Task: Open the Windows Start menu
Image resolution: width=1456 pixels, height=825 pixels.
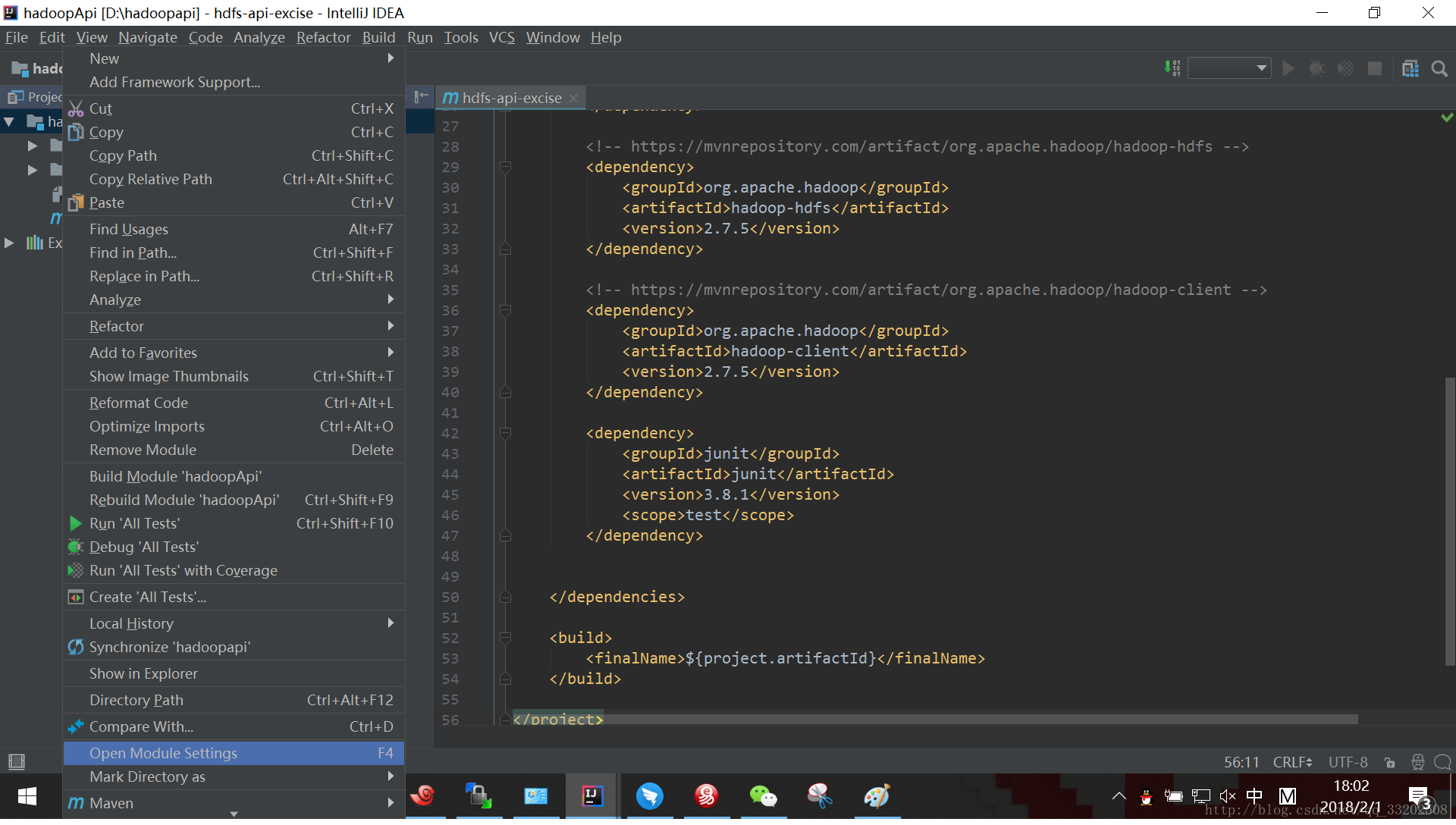Action: (27, 796)
